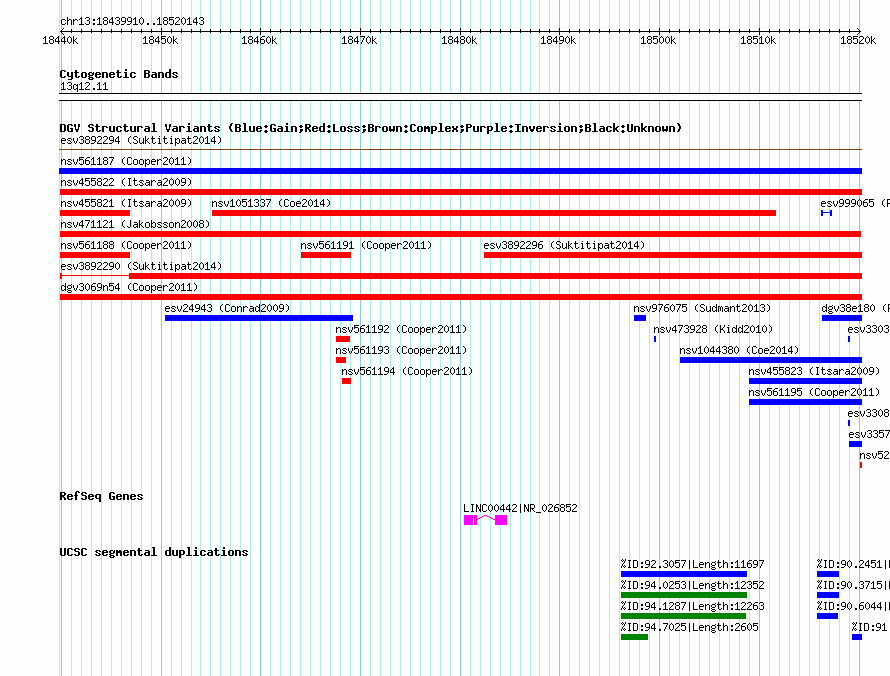Click the nsv561193 (Cooper2011) label
This screenshot has height=676, width=890.
click(401, 350)
